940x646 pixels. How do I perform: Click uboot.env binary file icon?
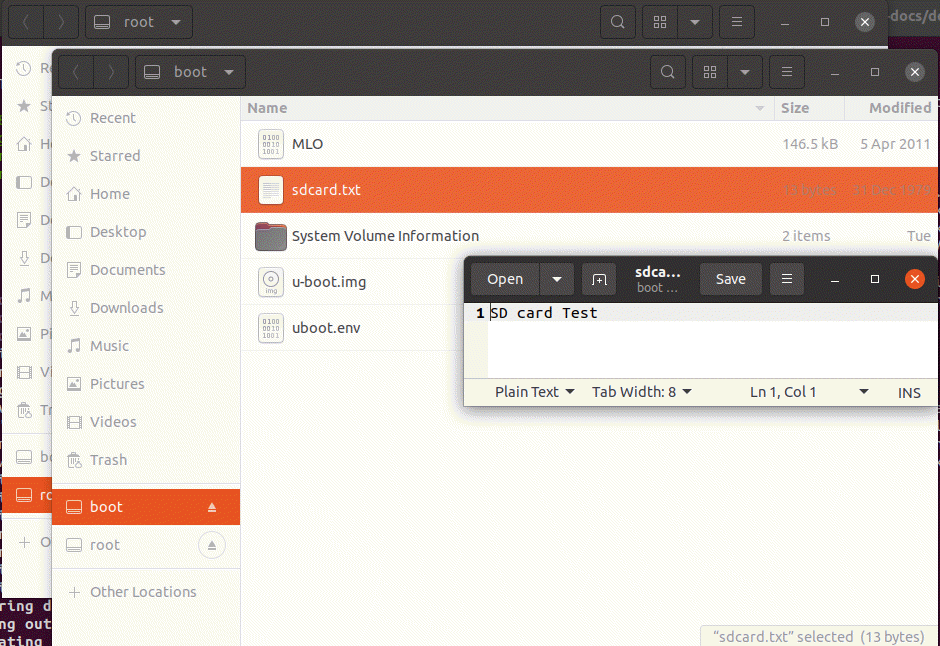[271, 328]
